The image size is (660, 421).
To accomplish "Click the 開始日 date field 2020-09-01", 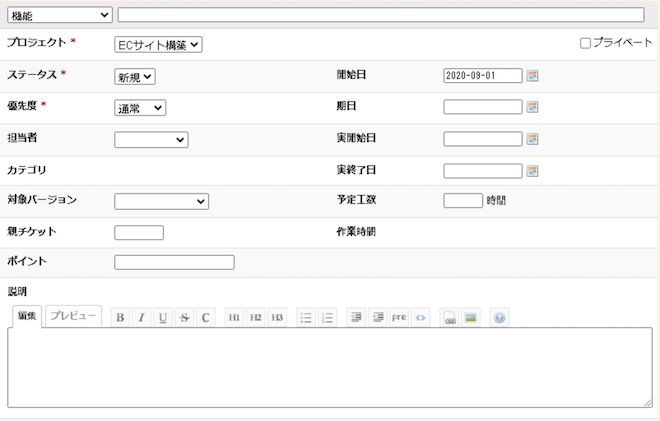I will tap(483, 76).
